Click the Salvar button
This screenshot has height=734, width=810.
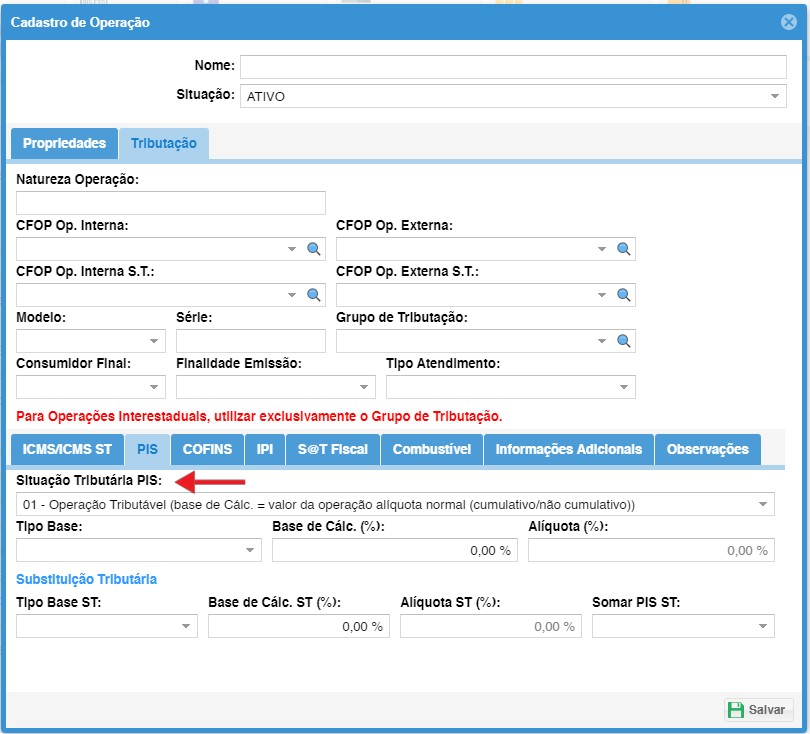(758, 709)
